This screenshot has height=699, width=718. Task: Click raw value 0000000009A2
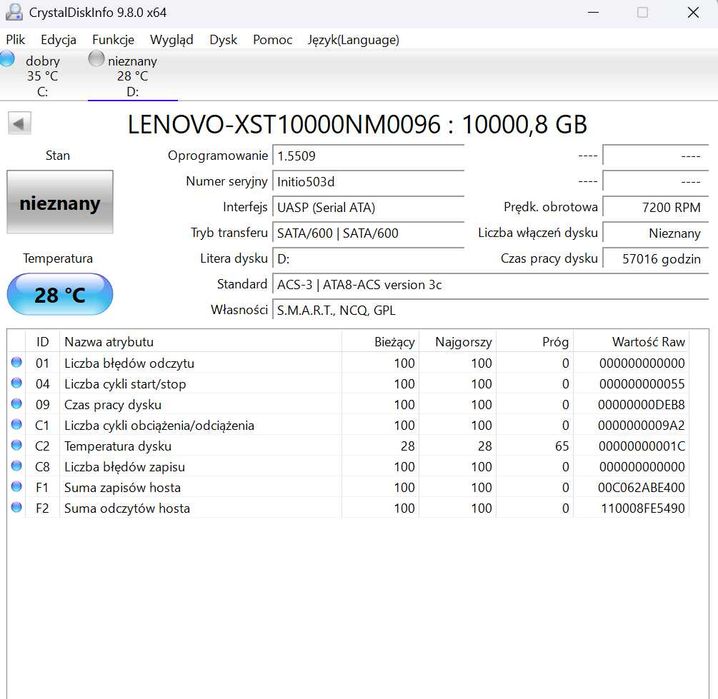tap(641, 426)
